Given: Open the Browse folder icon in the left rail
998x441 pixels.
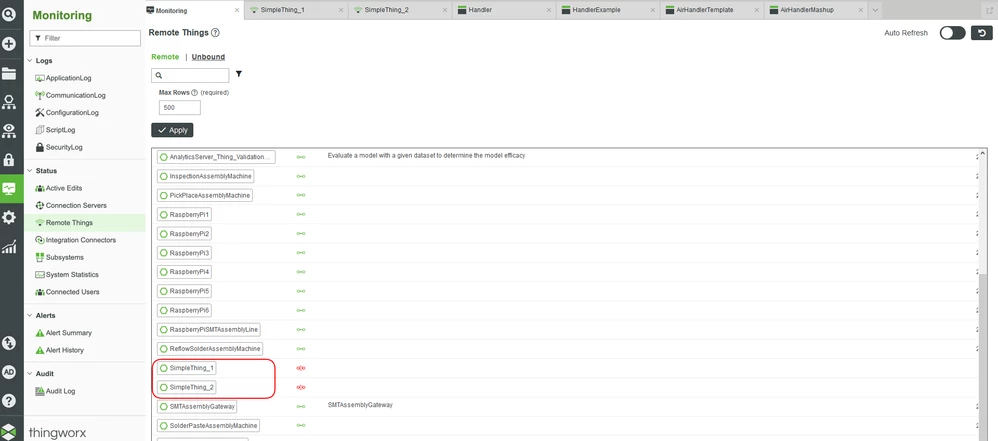Looking at the screenshot, I should click(9, 73).
